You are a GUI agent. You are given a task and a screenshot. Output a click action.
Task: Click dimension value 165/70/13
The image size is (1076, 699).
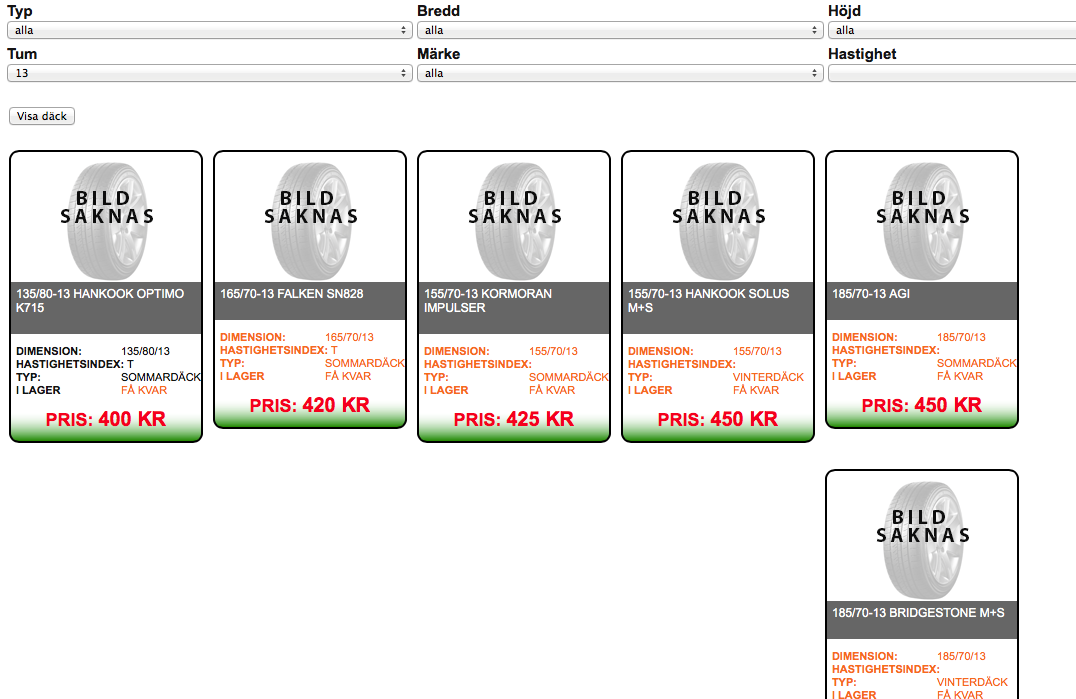[349, 337]
